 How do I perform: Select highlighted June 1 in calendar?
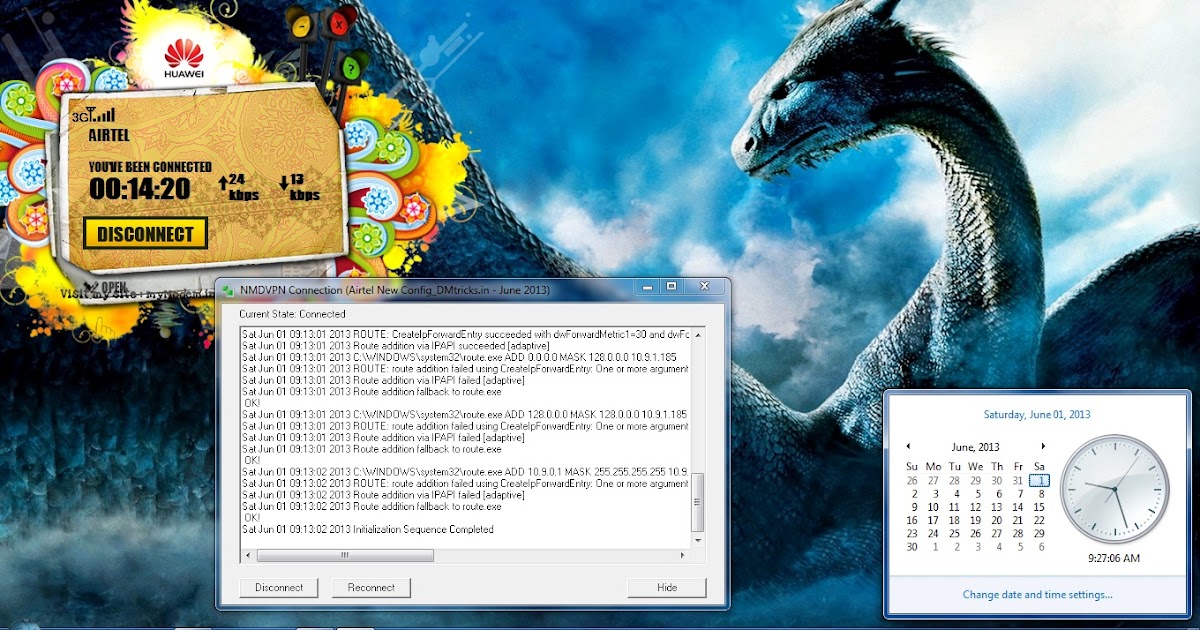pos(1039,480)
